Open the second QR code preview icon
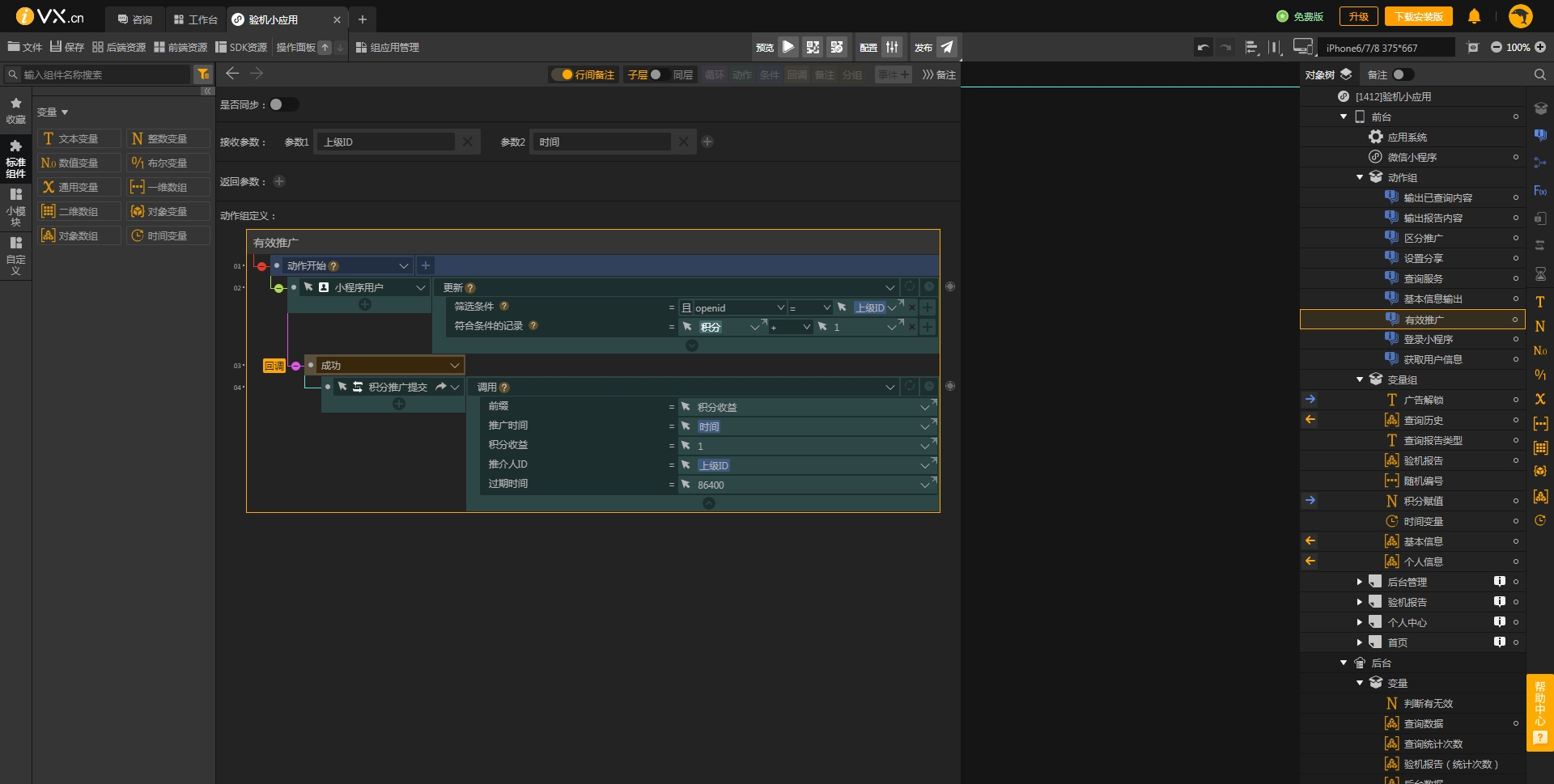 pos(837,47)
